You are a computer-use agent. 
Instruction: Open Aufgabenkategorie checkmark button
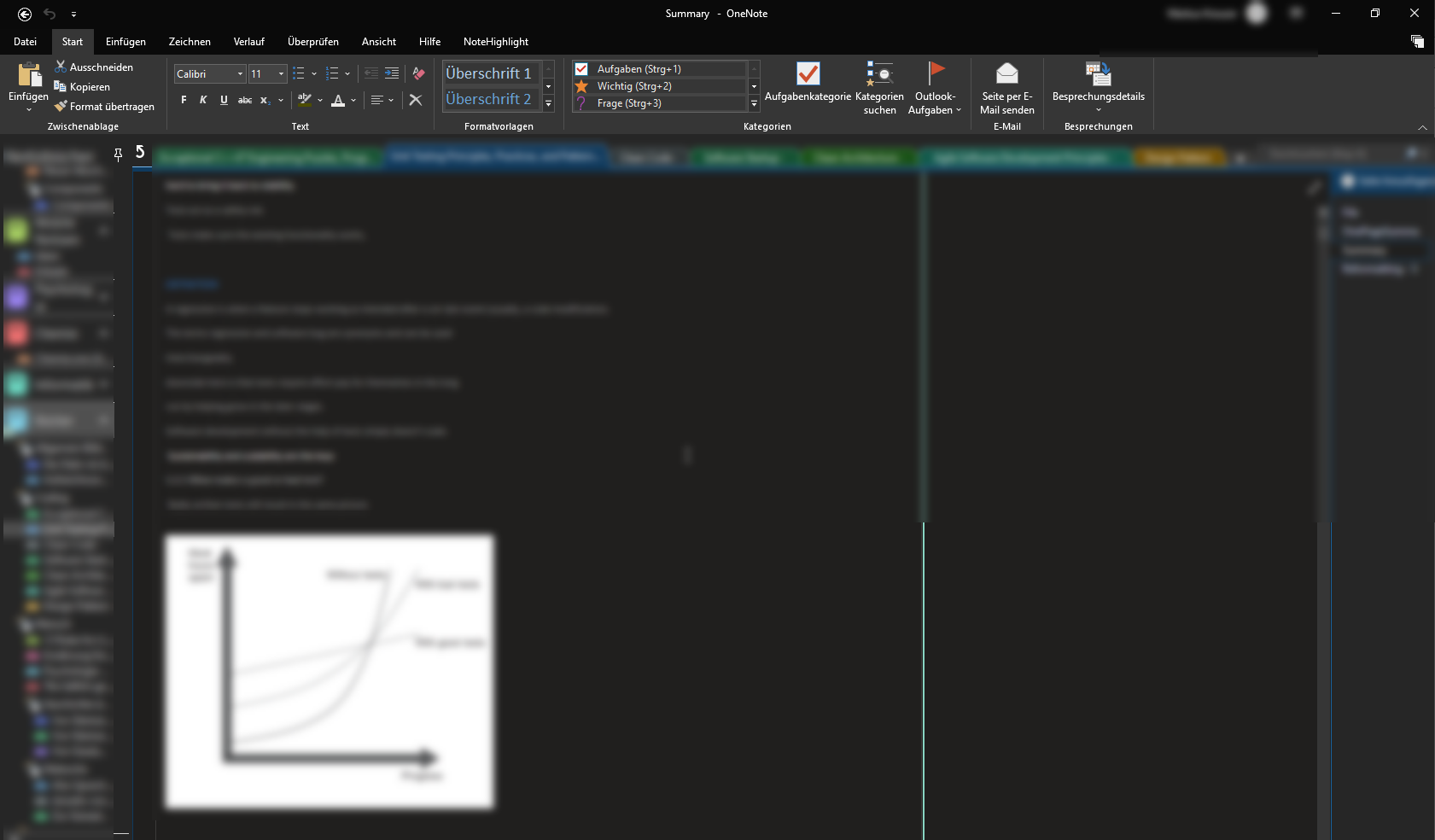808,83
